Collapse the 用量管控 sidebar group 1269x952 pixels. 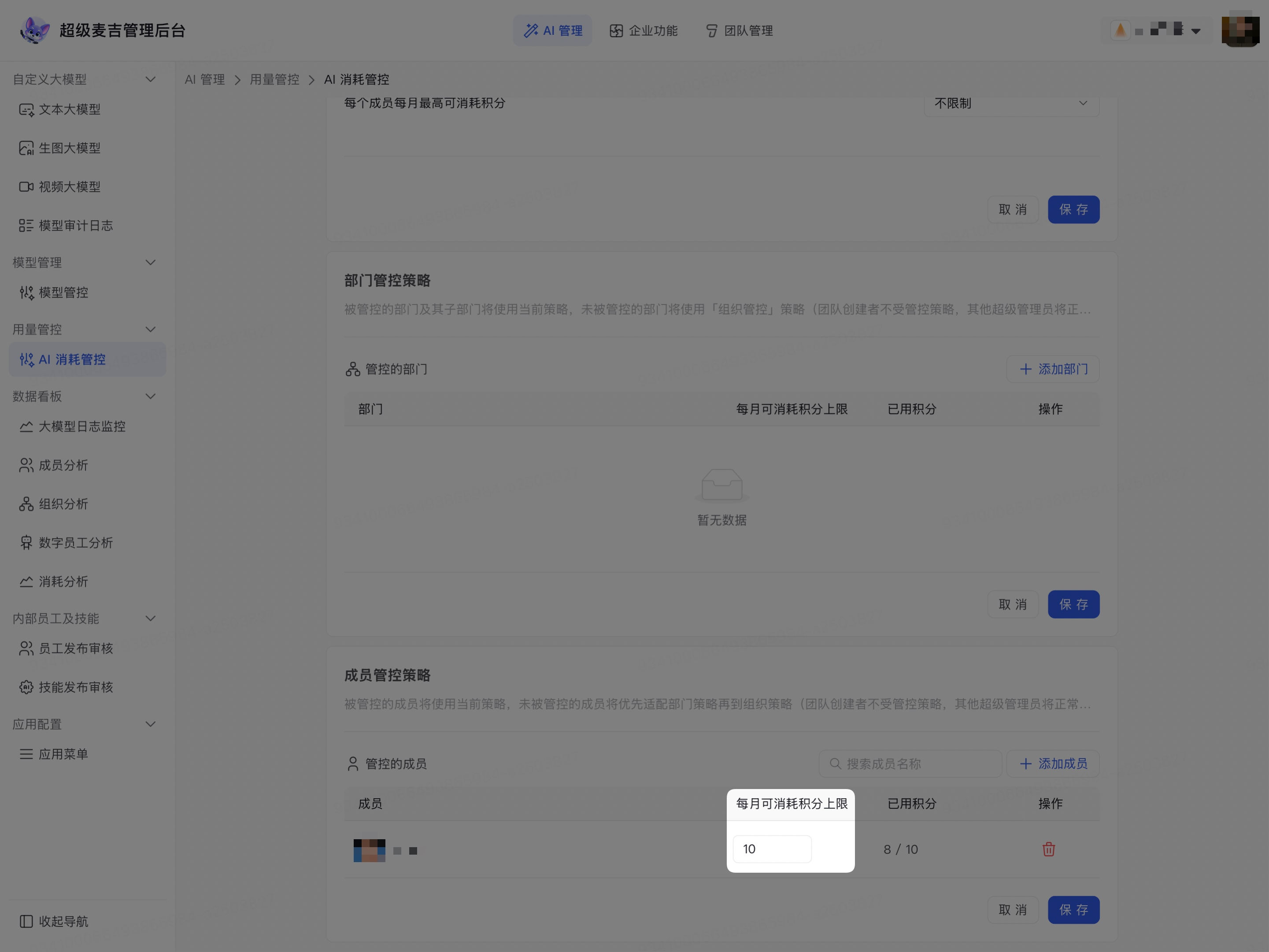(150, 330)
